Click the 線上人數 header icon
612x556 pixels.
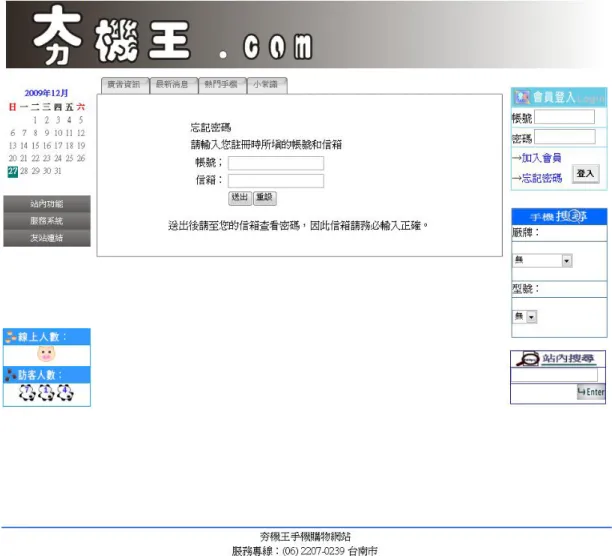pyautogui.click(x=11, y=337)
